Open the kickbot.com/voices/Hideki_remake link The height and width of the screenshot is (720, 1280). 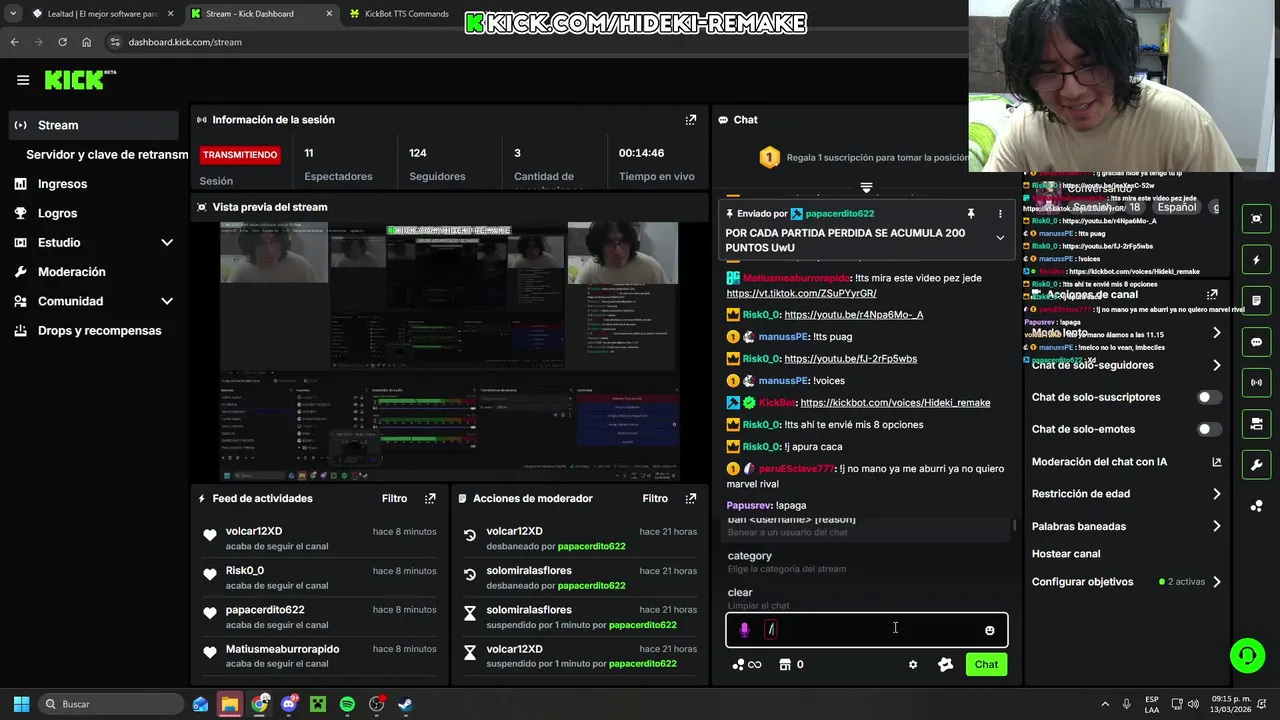[895, 402]
